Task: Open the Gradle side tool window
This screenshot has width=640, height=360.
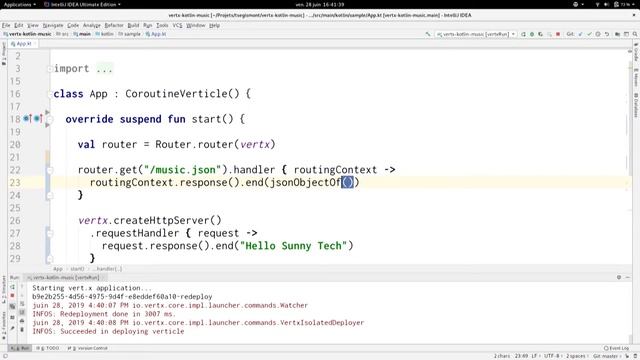Action: click(x=636, y=52)
